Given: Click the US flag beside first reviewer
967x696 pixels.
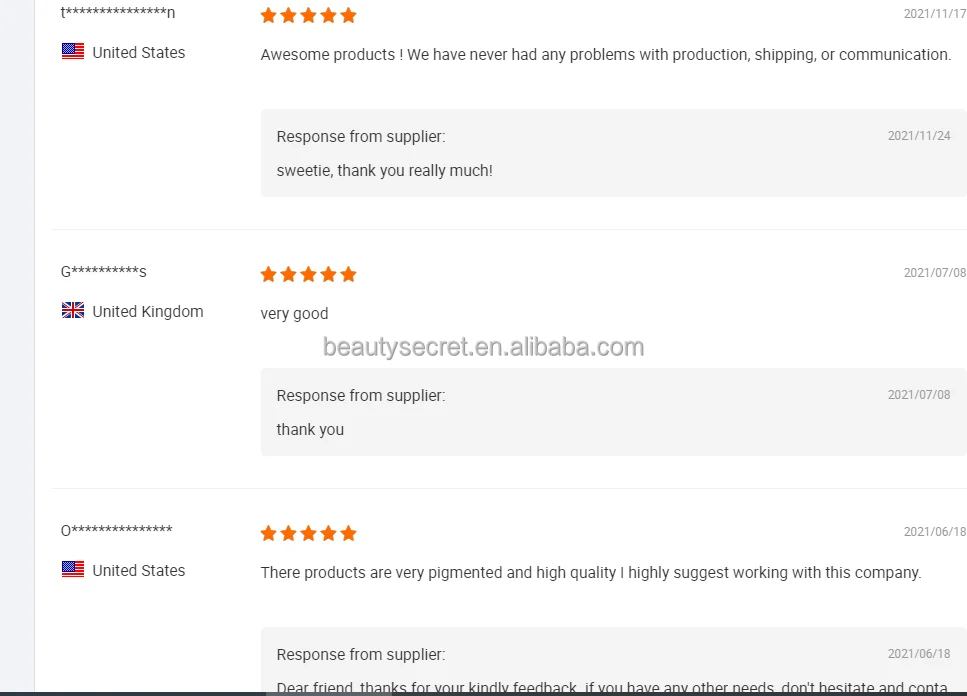Looking at the screenshot, I should (x=73, y=52).
